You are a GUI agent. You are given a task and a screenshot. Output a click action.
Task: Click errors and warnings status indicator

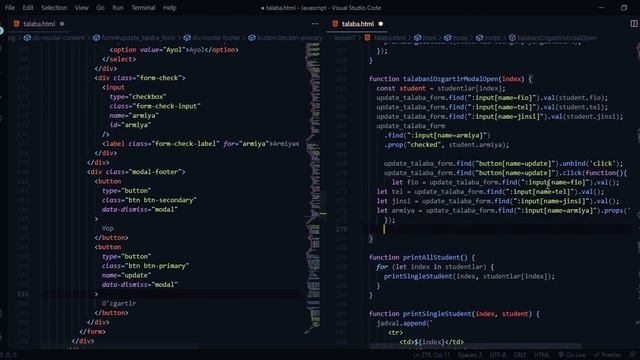coord(8,355)
